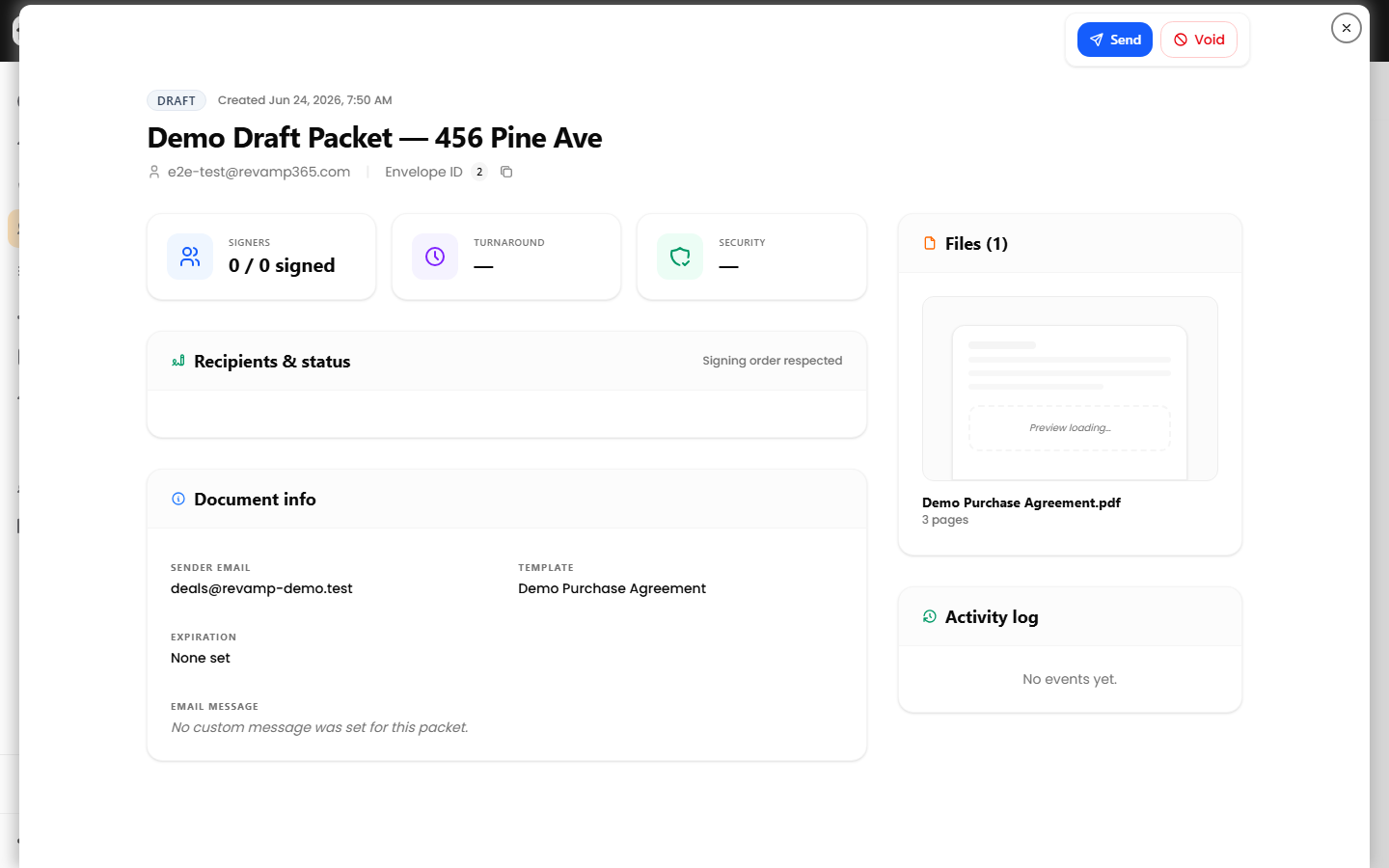Click the Files document icon

pyautogui.click(x=930, y=243)
